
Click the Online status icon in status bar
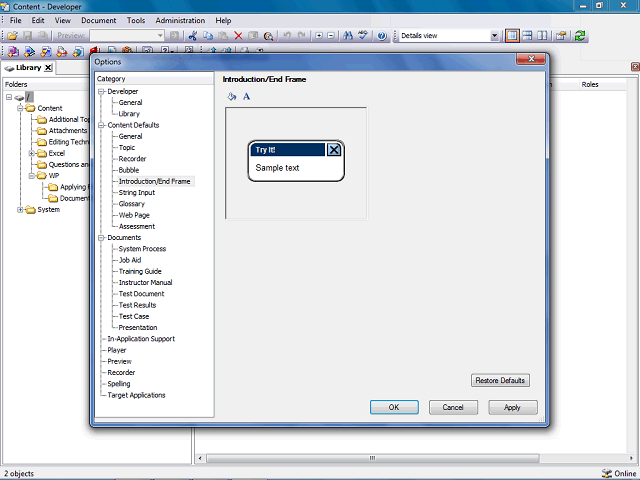pos(607,473)
